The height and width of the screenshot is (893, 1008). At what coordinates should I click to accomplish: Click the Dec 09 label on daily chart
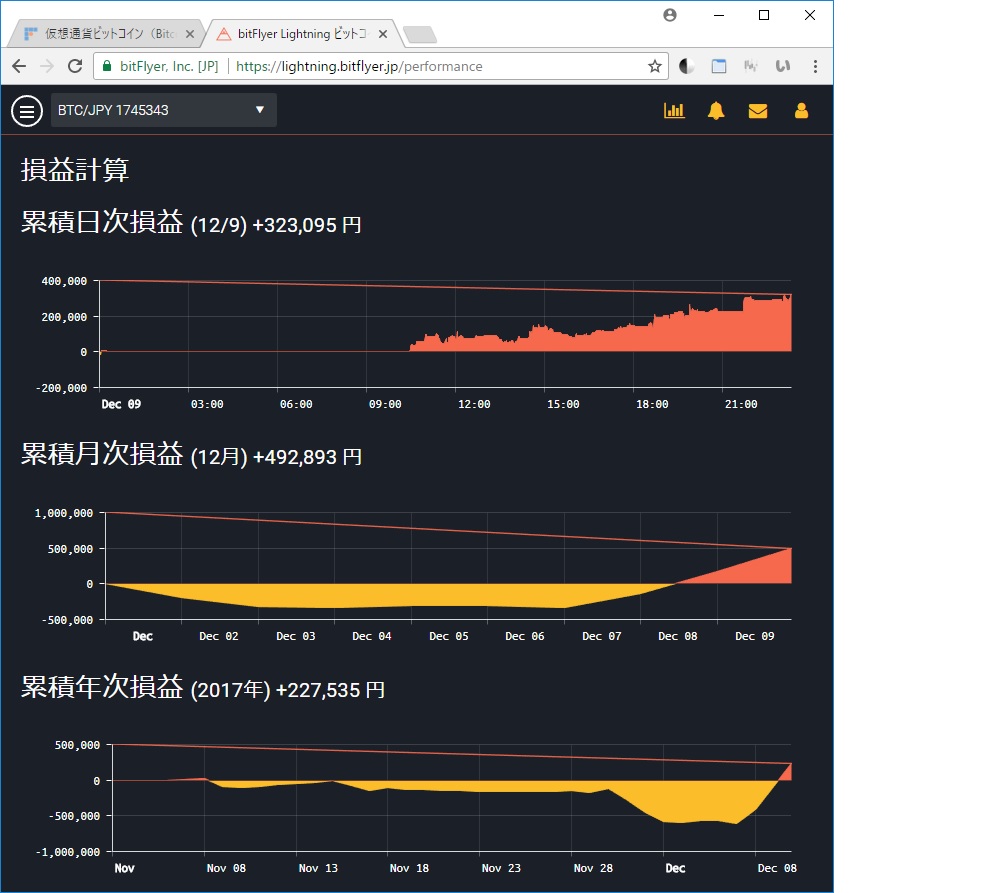(121, 404)
